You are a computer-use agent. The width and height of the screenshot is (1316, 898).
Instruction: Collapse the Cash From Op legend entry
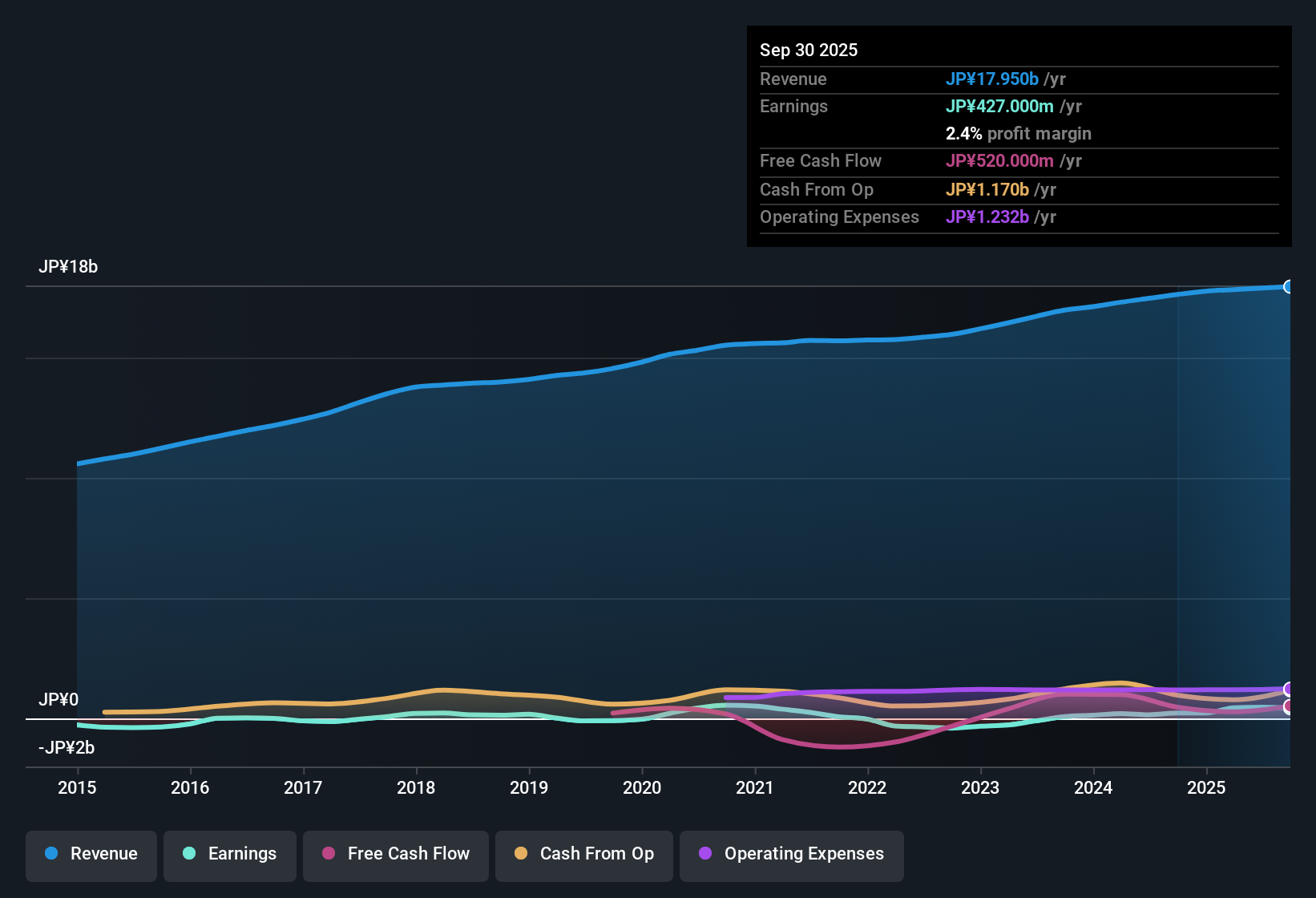[x=583, y=854]
